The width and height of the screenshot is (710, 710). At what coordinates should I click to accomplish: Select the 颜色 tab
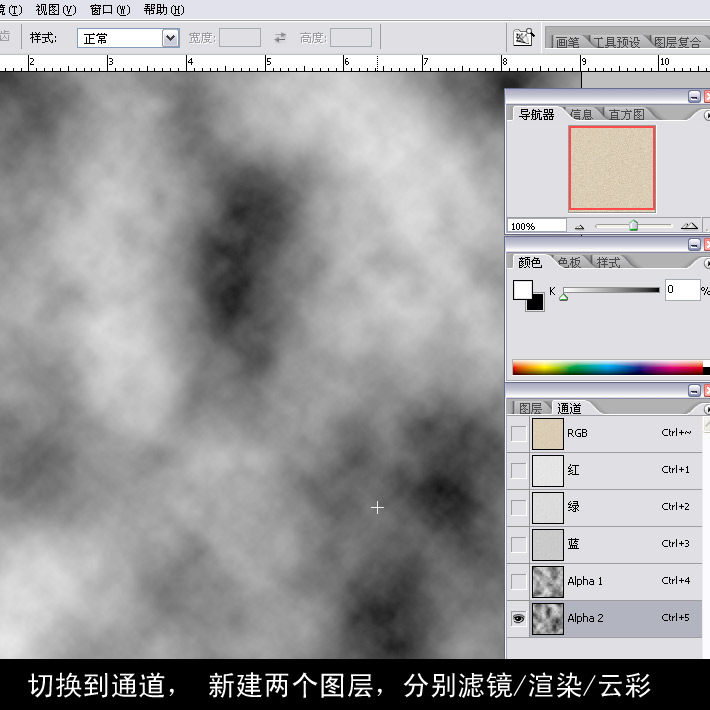point(530,263)
